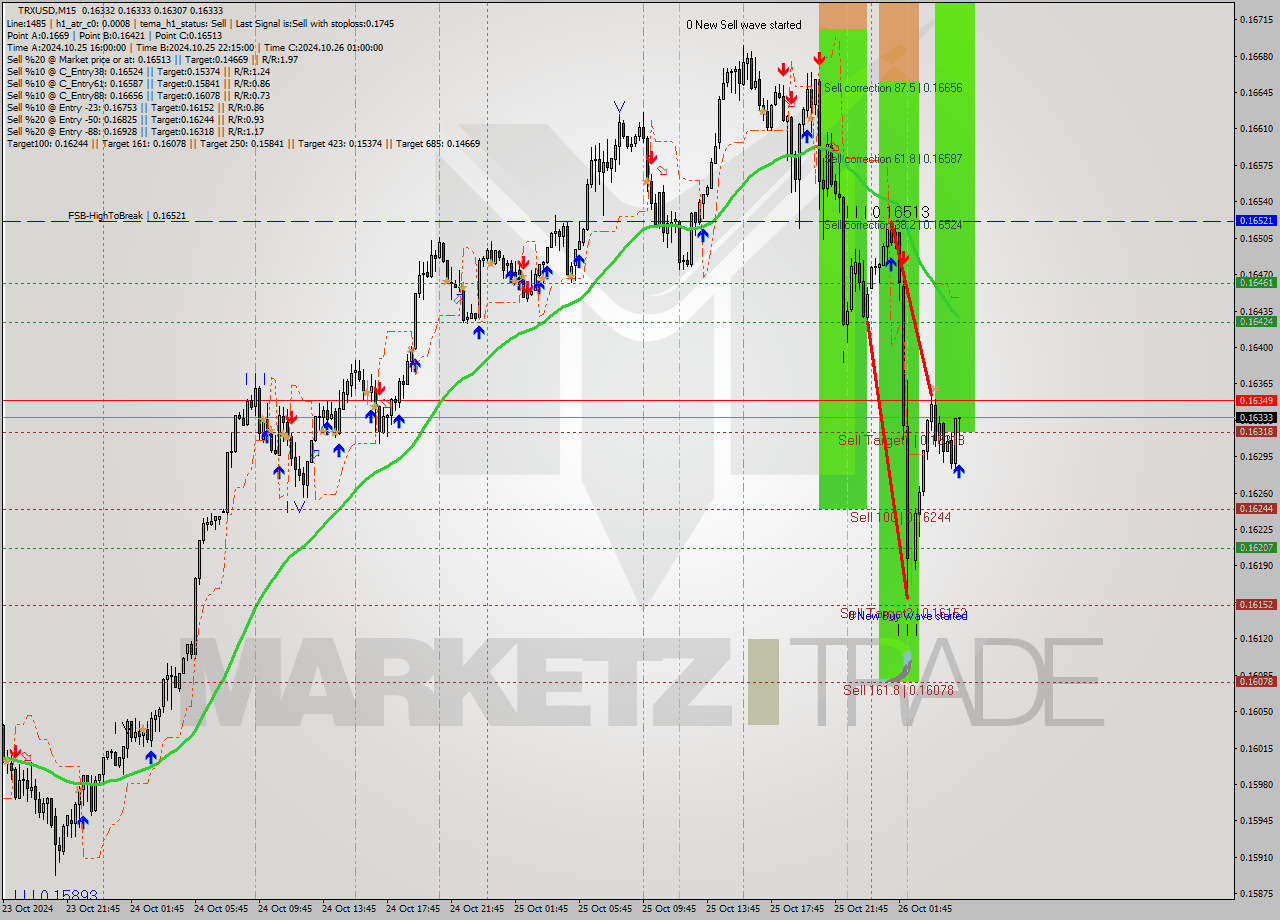Click the 'Sell %10 @ C_Entry61: 0.16587' line
The height and width of the screenshot is (920, 1280).
pyautogui.click(x=138, y=83)
